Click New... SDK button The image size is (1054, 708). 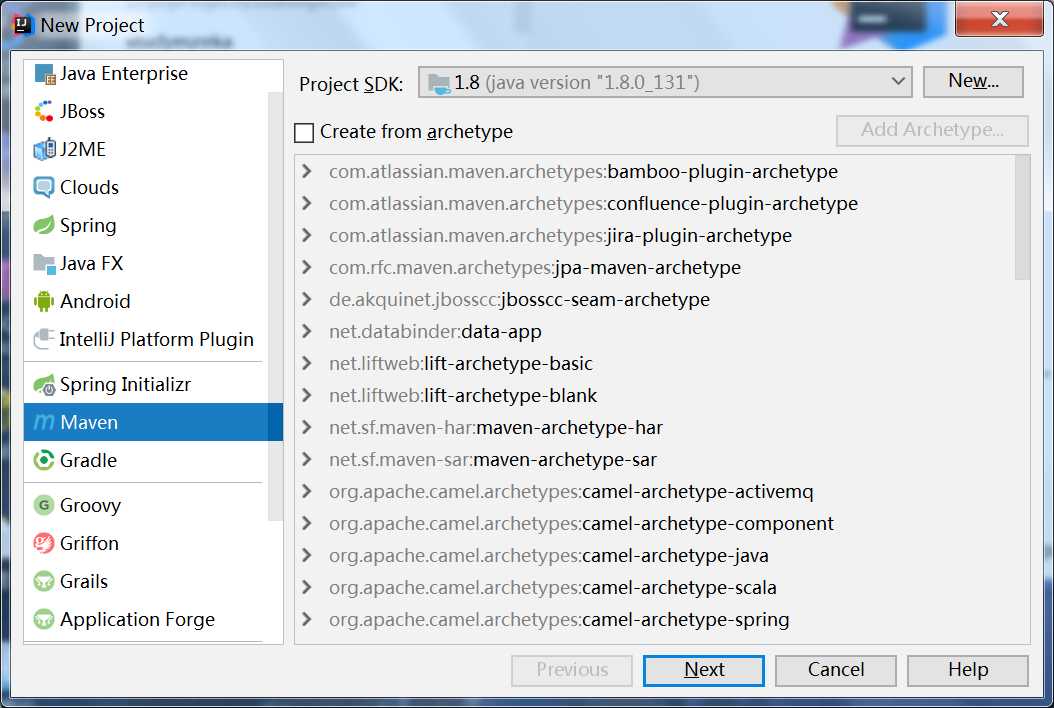(973, 82)
